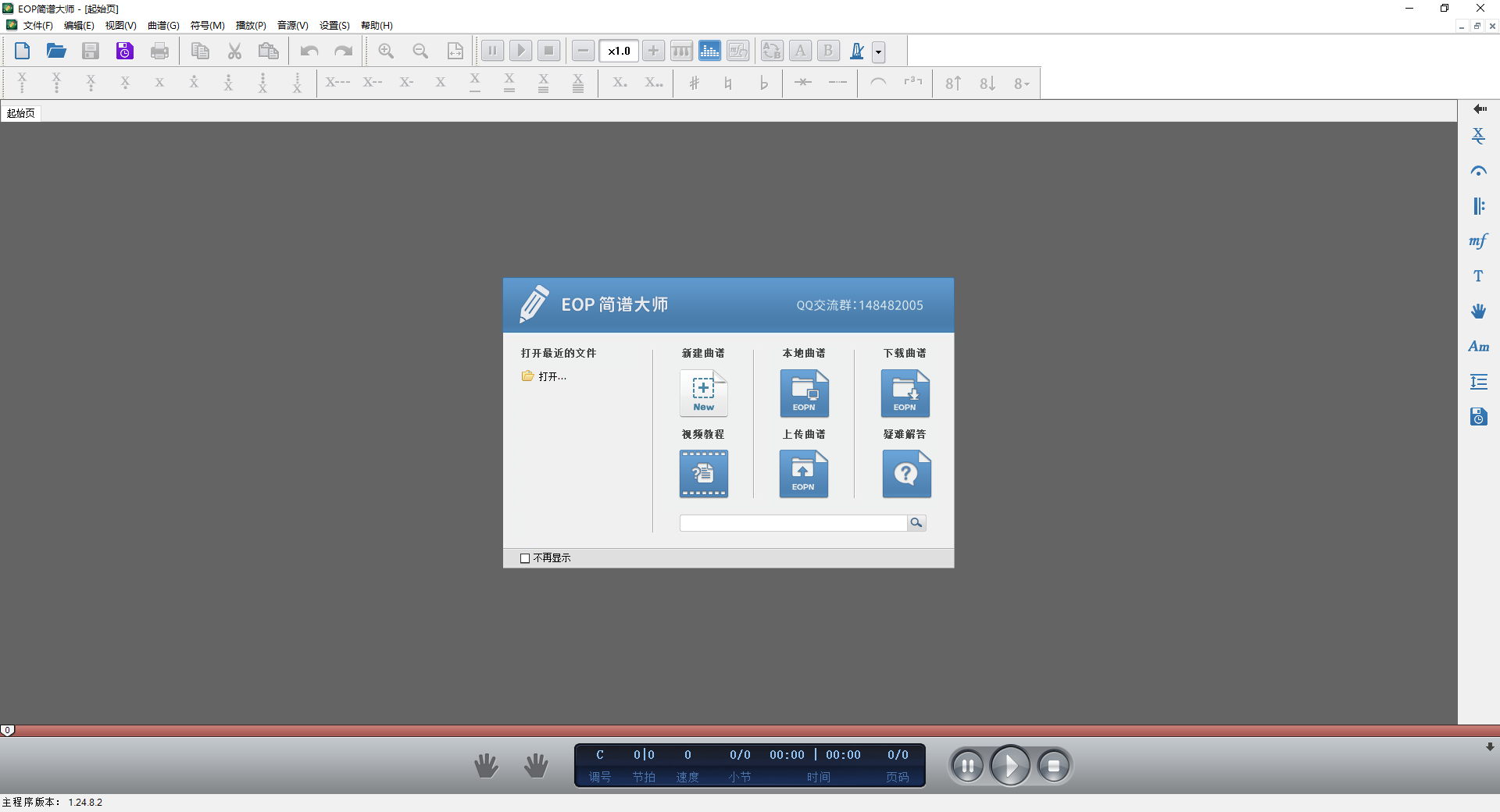Screen dimensions: 1500x812
Task: Collapse the right sidebar using the arrow icon
Action: (1479, 109)
